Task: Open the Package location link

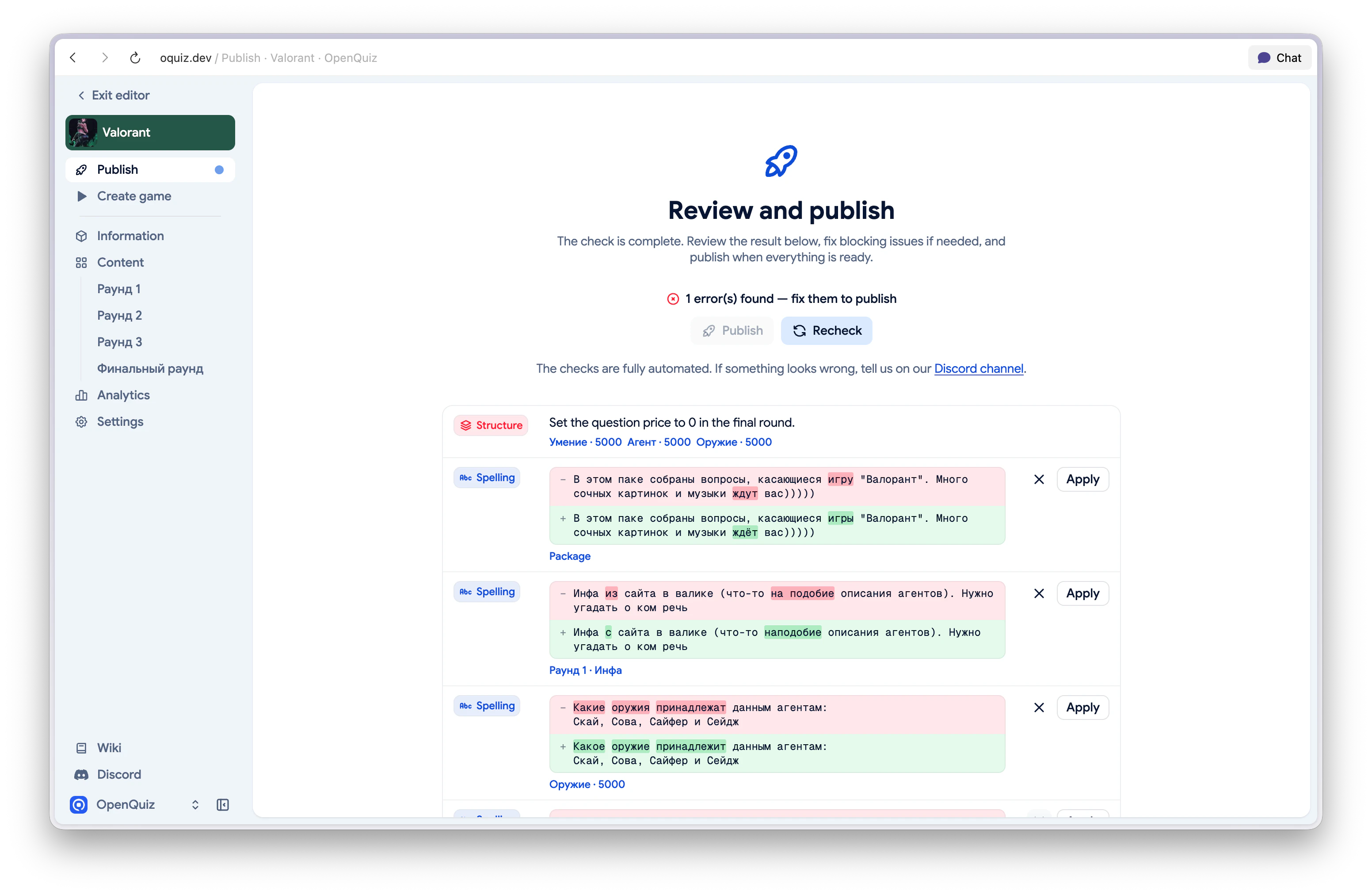Action: pos(570,556)
